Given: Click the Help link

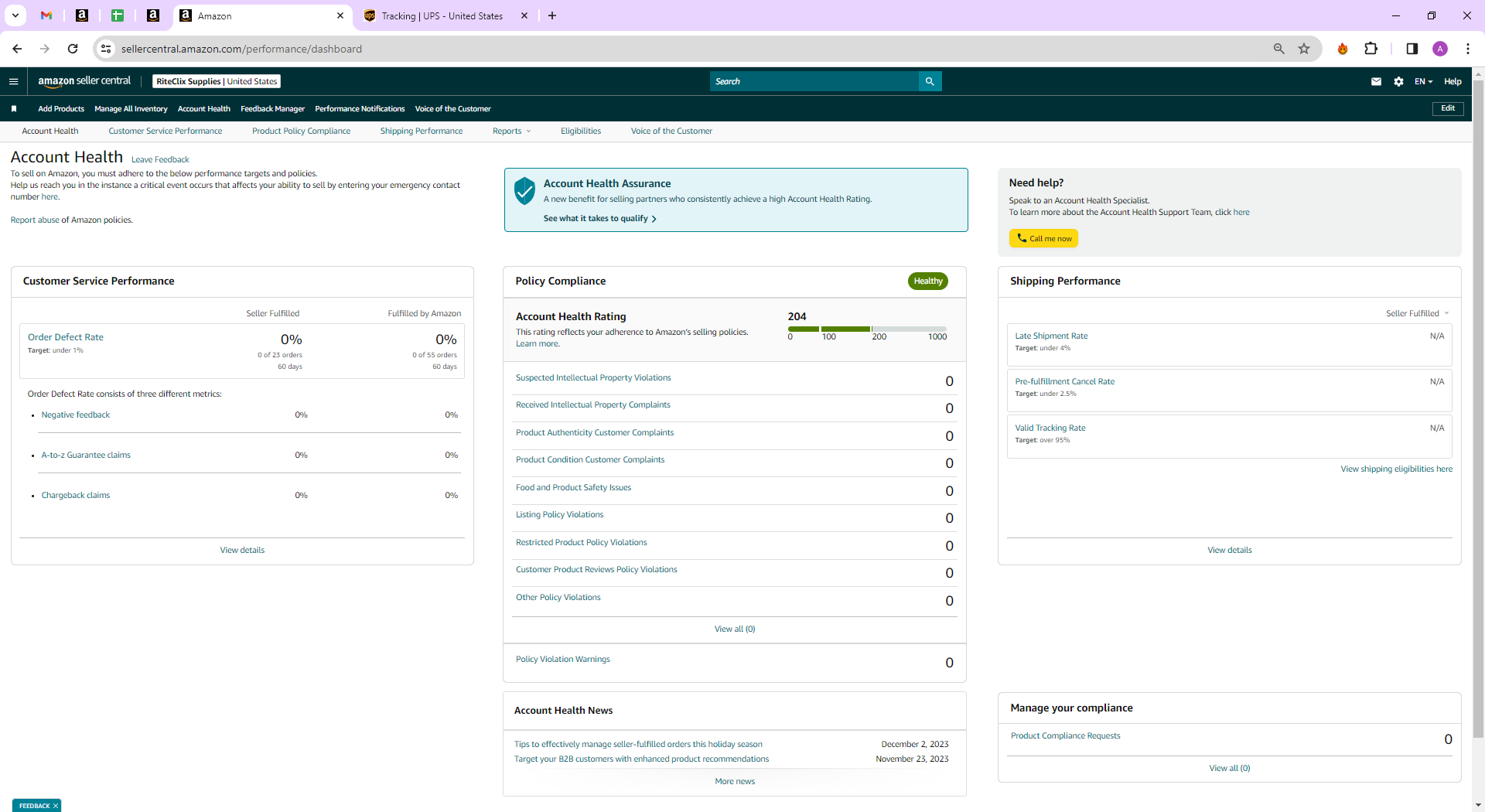Looking at the screenshot, I should point(1453,81).
